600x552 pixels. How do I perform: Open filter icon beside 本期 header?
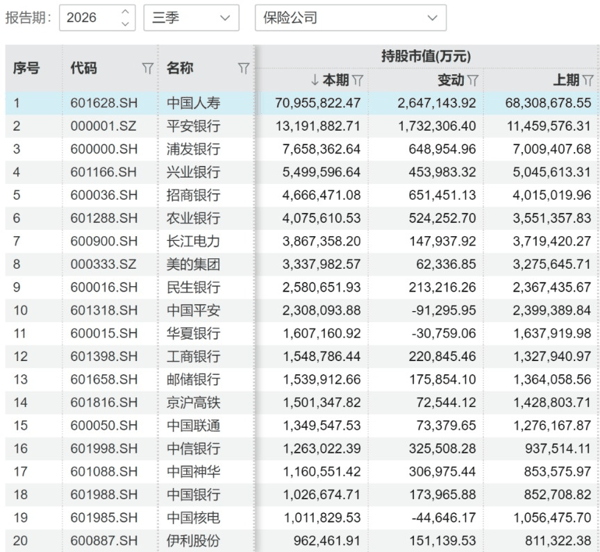click(357, 80)
